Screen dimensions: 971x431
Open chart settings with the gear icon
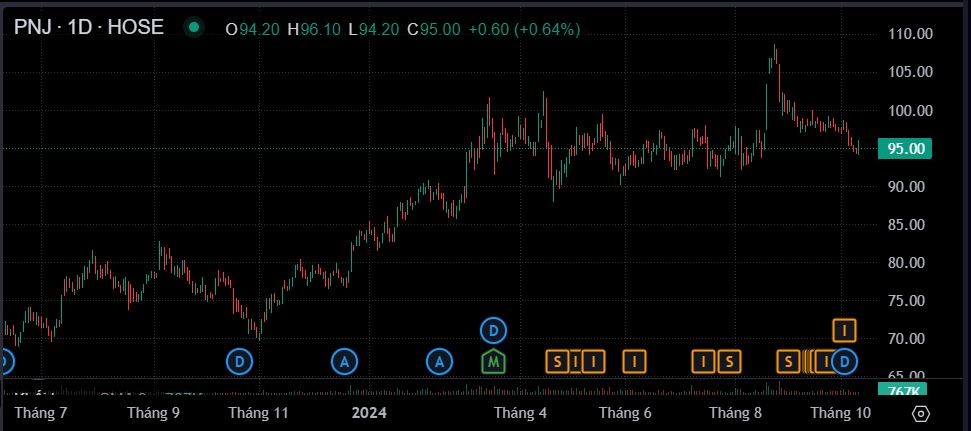coord(921,413)
